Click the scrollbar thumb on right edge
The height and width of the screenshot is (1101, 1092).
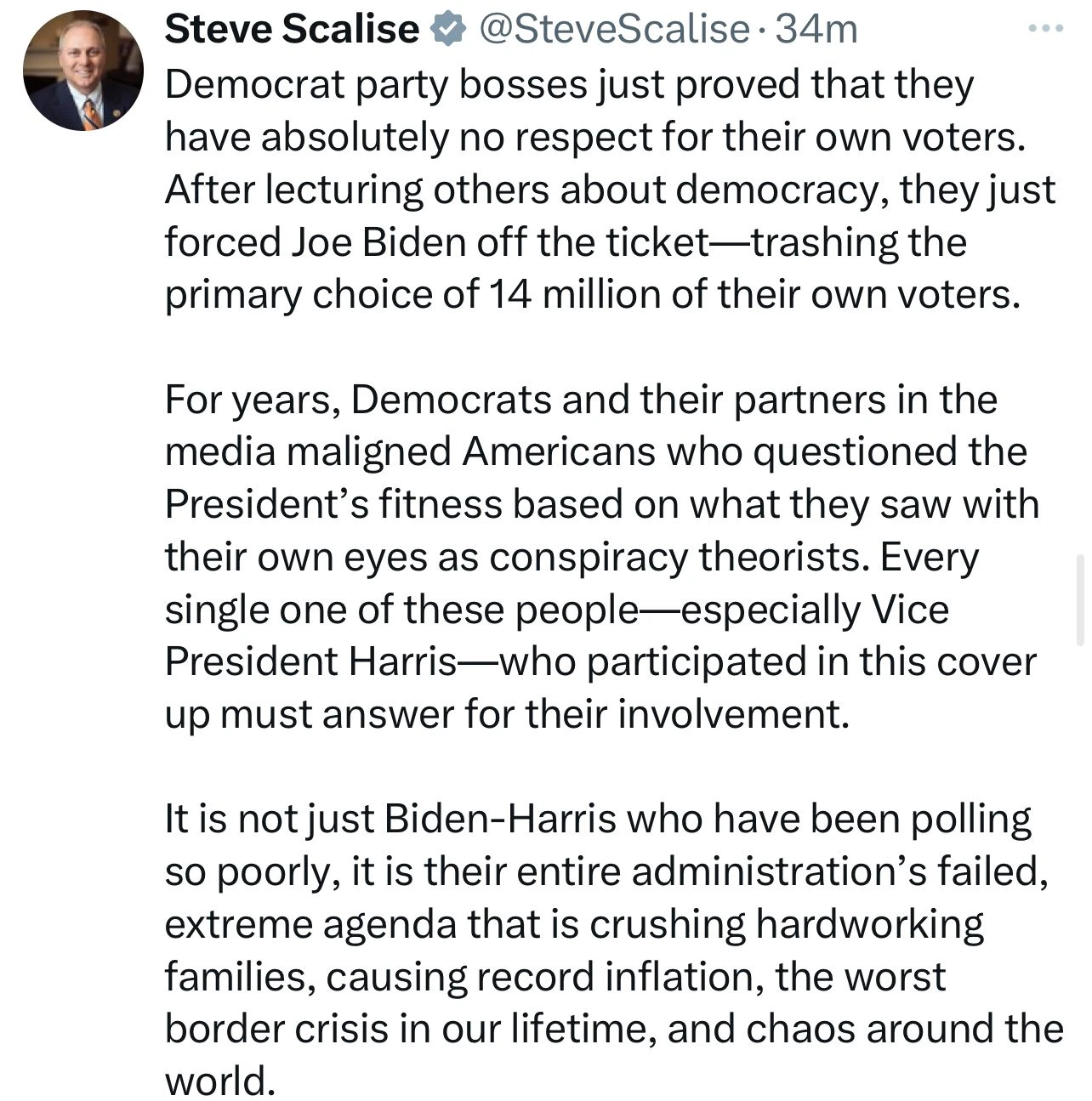1081,599
